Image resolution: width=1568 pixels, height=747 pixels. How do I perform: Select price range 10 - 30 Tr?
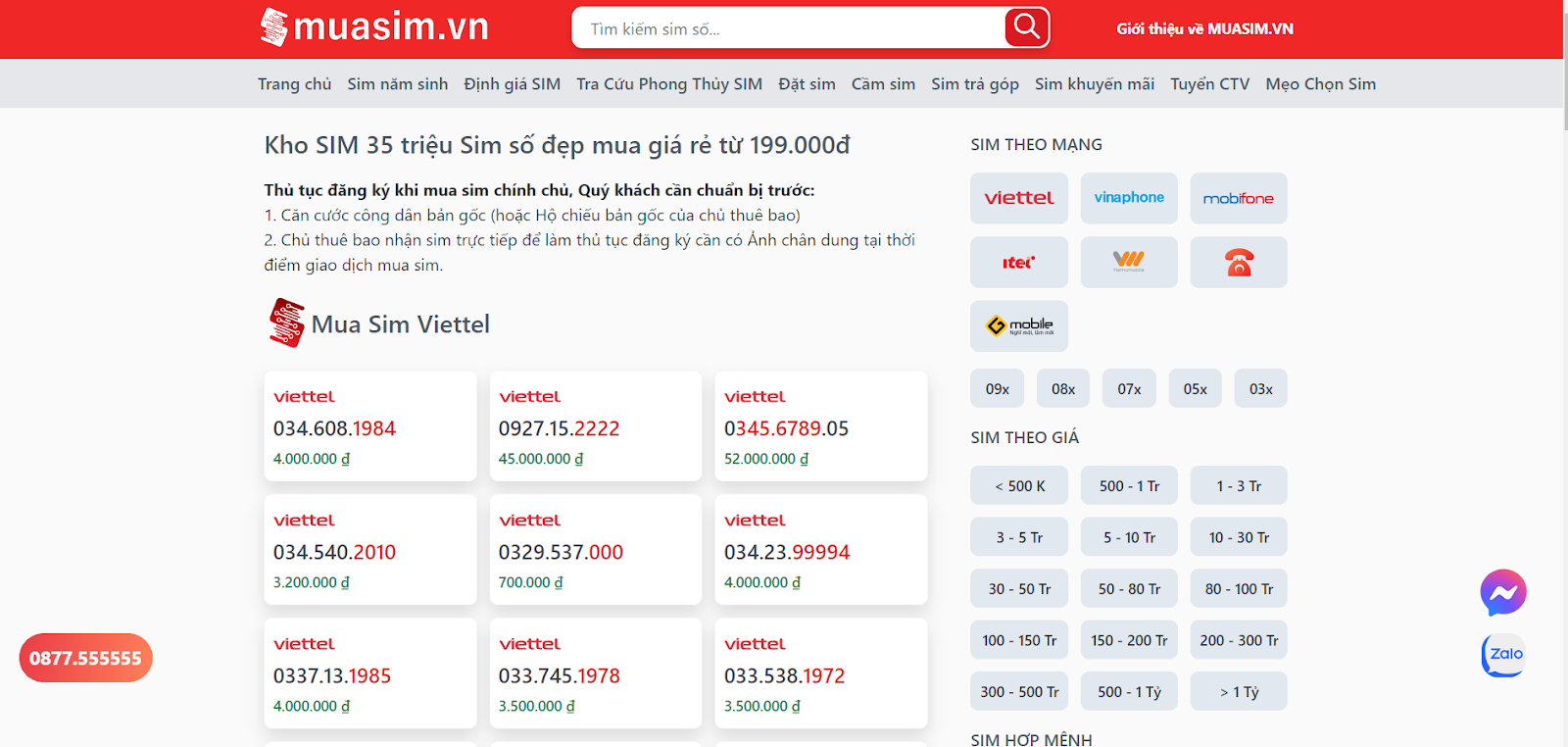click(1239, 537)
